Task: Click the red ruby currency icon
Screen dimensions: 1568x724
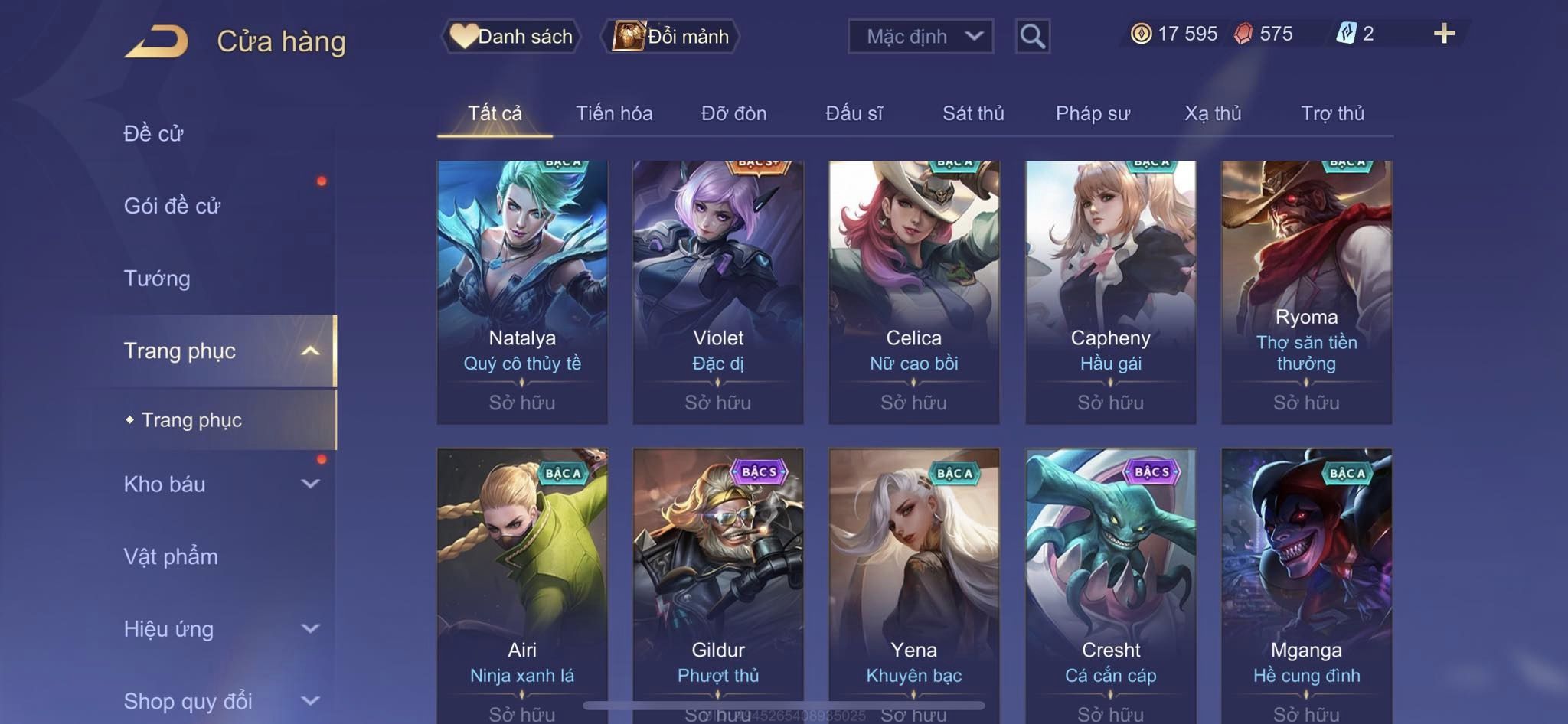Action: pyautogui.click(x=1243, y=34)
